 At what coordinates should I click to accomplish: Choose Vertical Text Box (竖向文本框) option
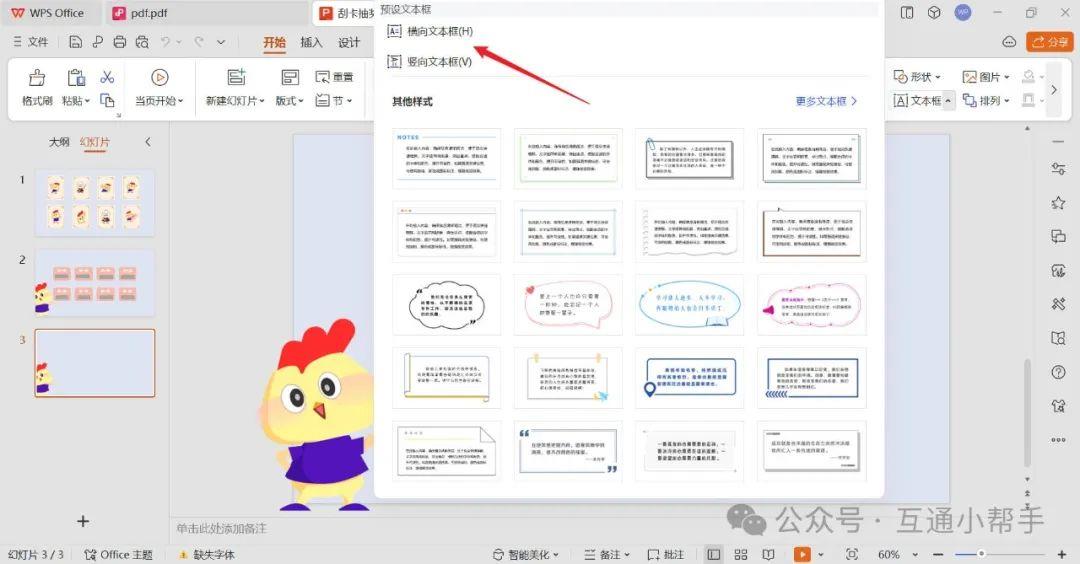coord(430,61)
